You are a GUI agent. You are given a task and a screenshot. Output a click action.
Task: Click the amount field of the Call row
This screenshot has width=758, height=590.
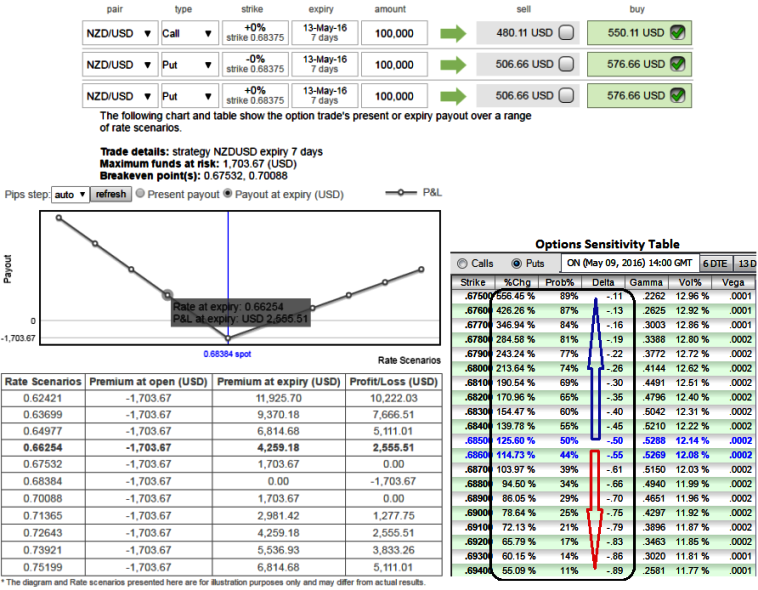click(394, 33)
